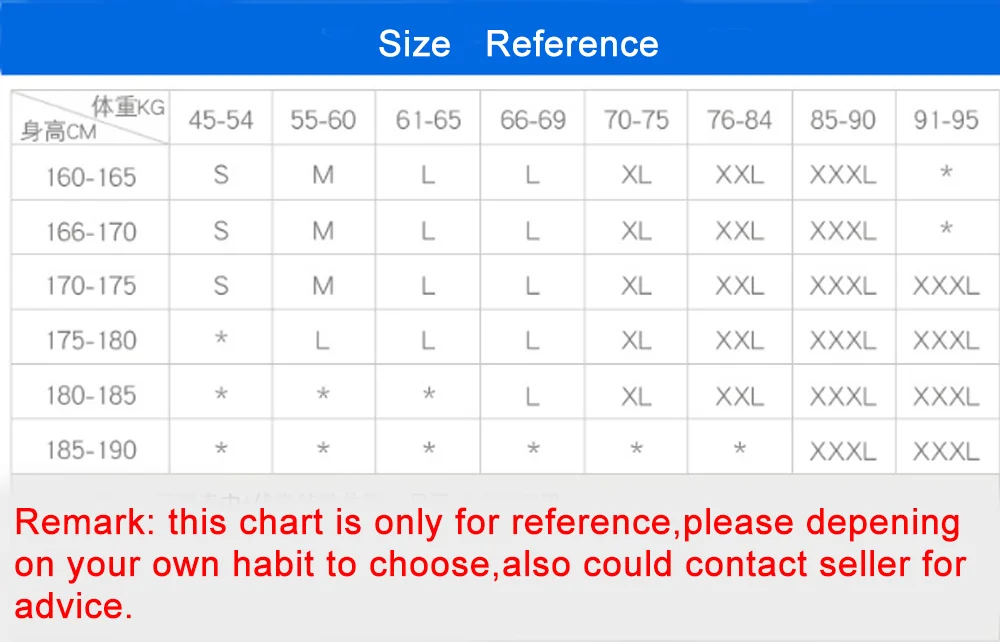
Task: Click the 166-170 height row label
Action: [91, 232]
